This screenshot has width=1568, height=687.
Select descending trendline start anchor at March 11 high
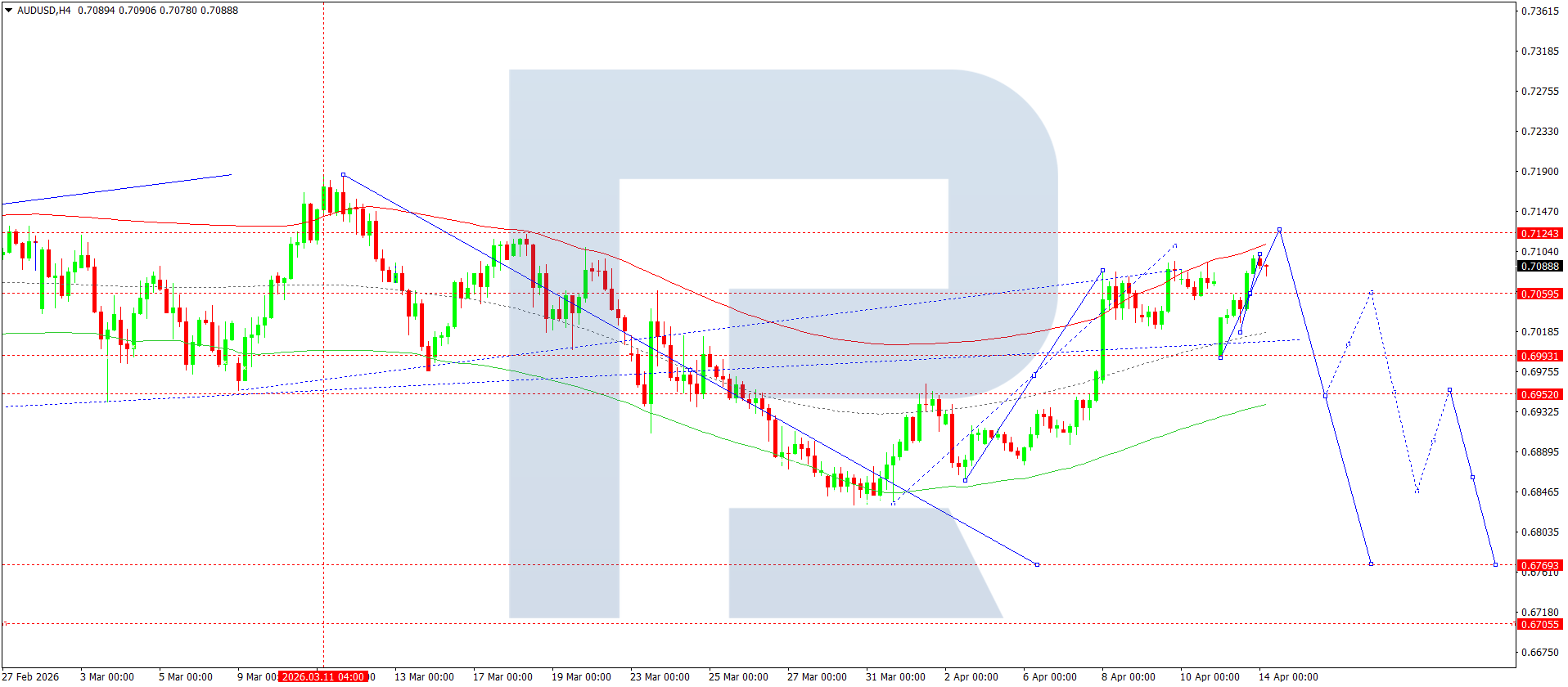(x=343, y=174)
